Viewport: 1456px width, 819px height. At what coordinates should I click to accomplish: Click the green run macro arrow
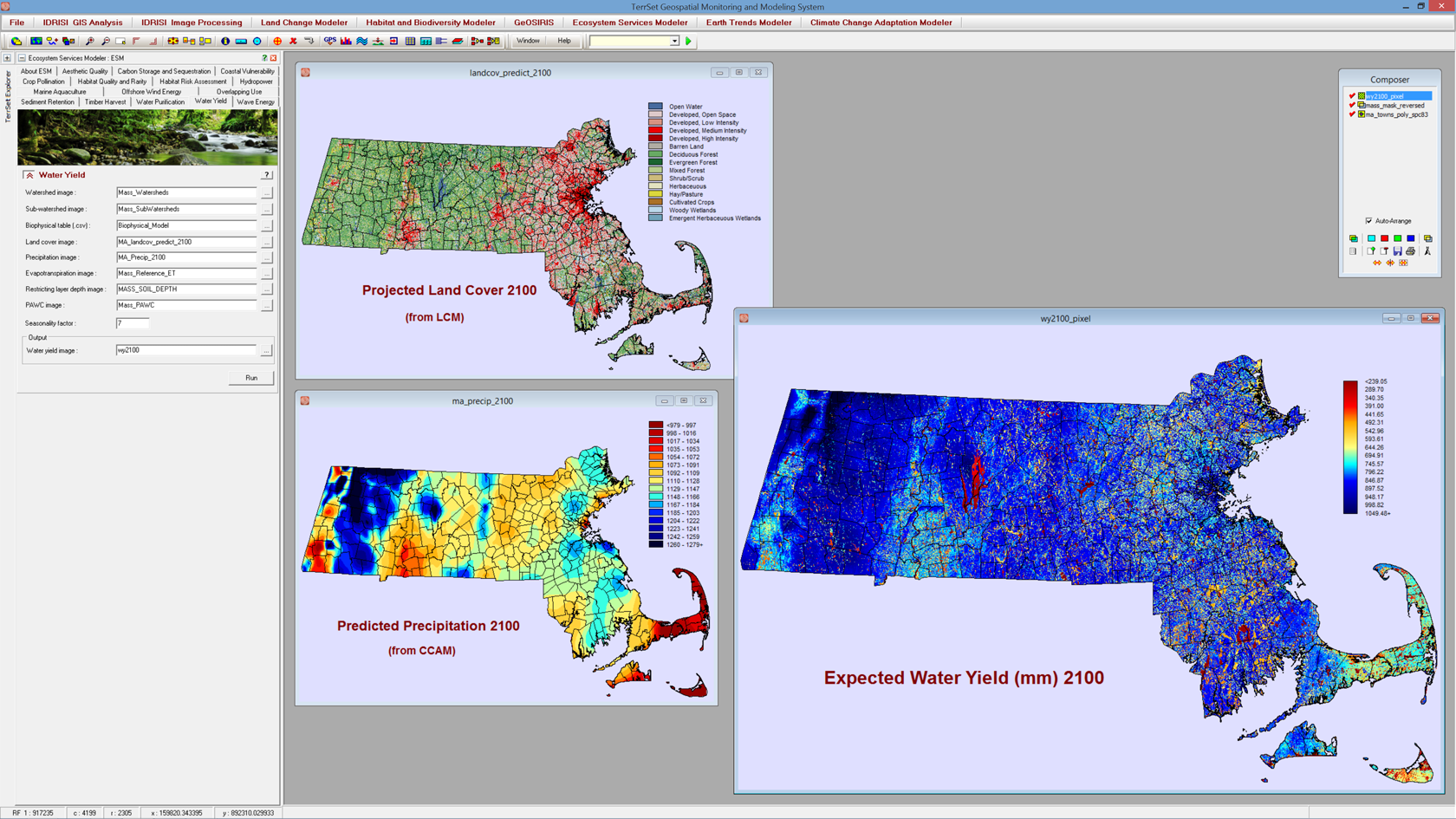click(x=688, y=41)
